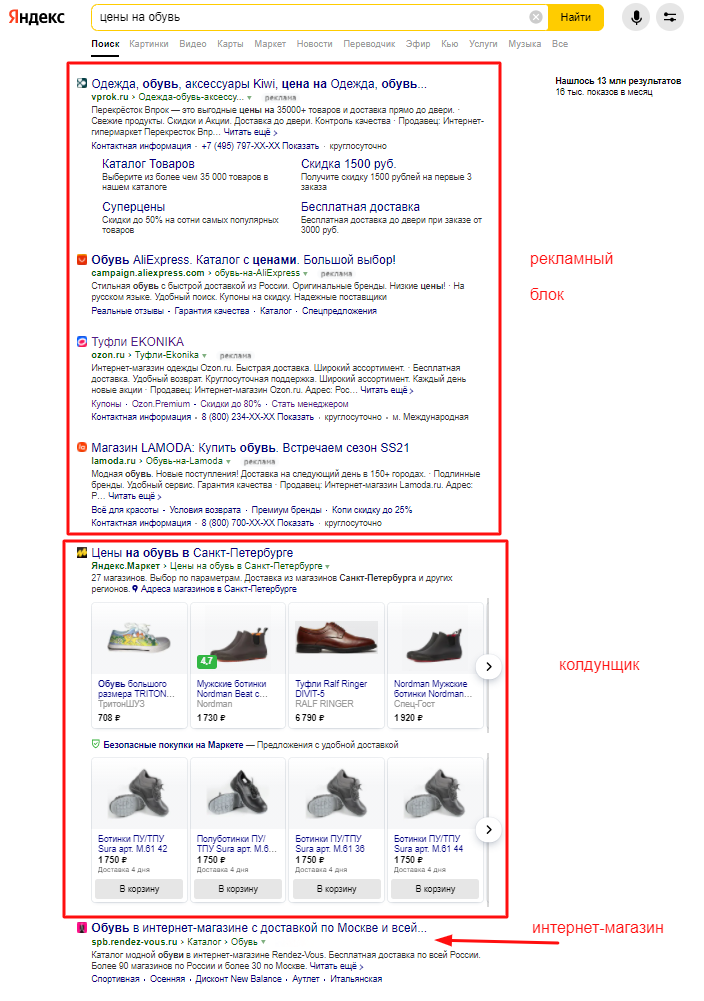Viewport: 704px width, 1001px height.
Task: Open the Nordman Beat boots thumbnail rated 4,7
Action: [x=238, y=638]
